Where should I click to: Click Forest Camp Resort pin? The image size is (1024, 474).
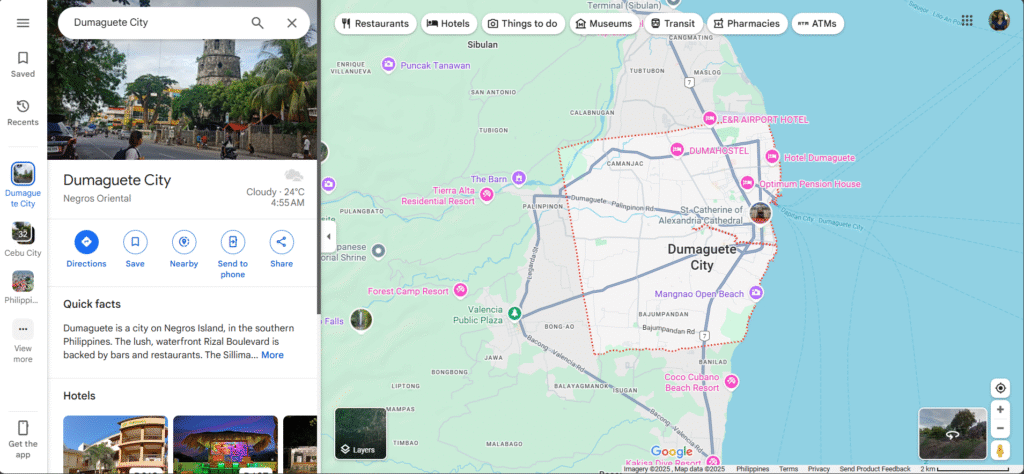click(x=461, y=291)
